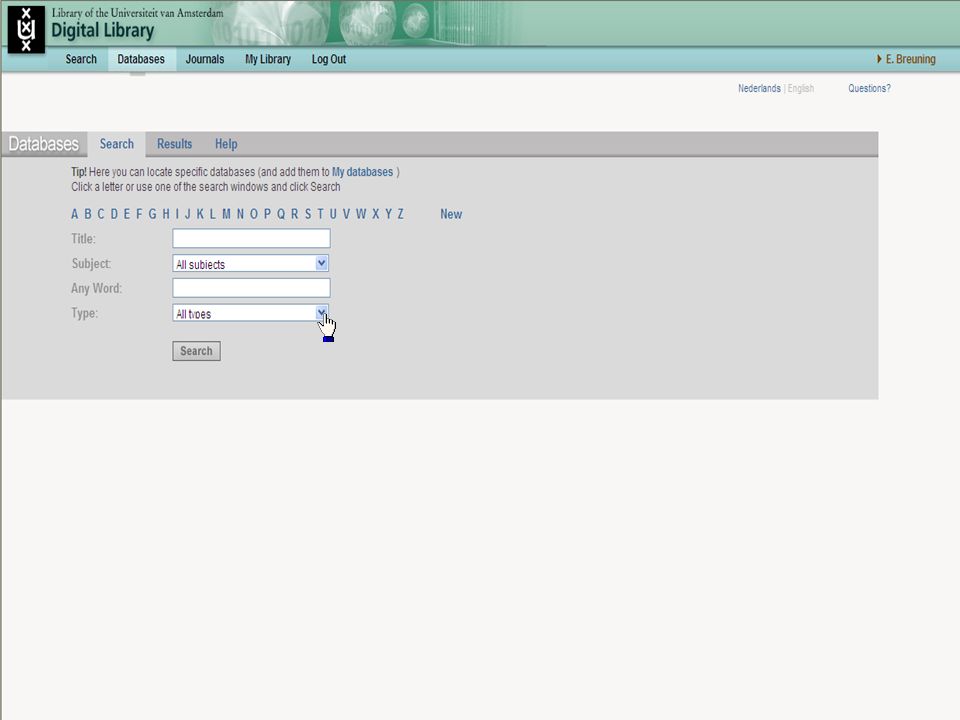Focus the Title input field
The image size is (960, 720).
[251, 238]
